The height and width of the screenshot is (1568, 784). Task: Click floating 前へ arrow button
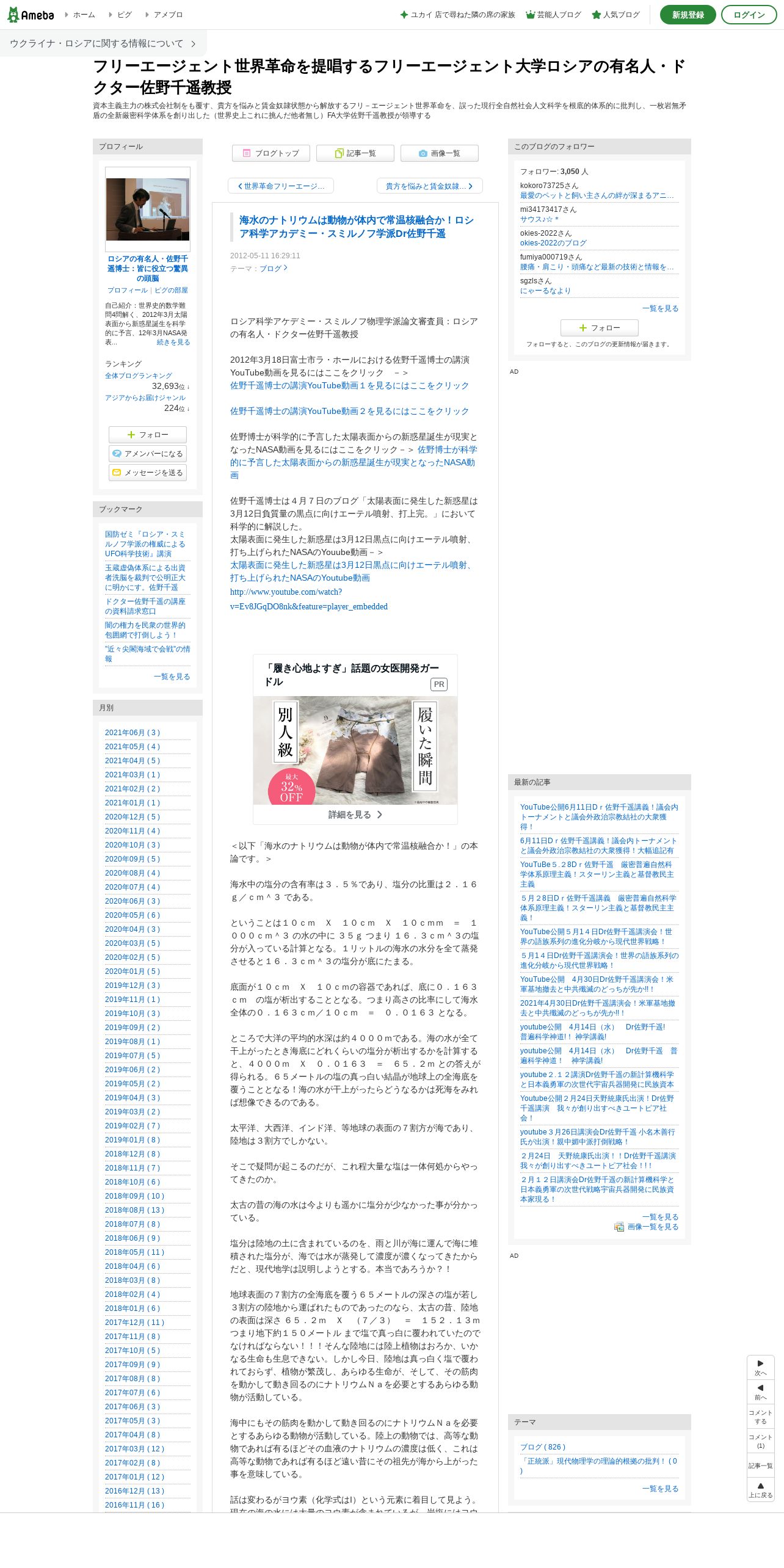[x=761, y=1392]
